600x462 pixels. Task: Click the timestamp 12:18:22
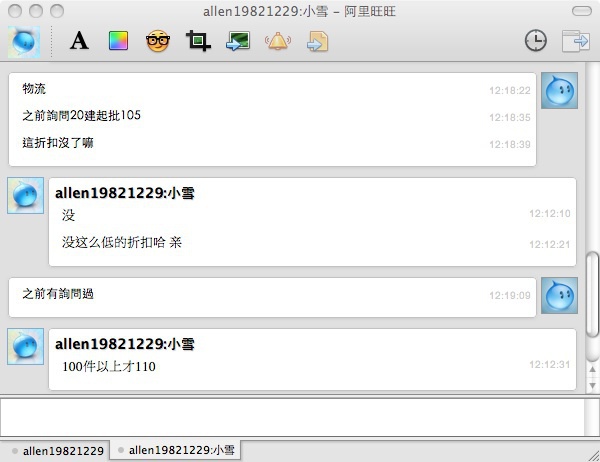(x=510, y=90)
